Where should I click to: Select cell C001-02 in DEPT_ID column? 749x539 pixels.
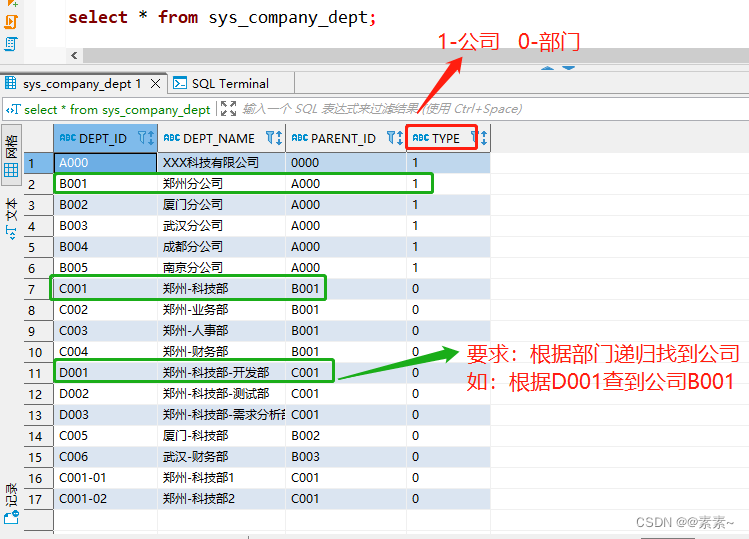[x=105, y=499]
